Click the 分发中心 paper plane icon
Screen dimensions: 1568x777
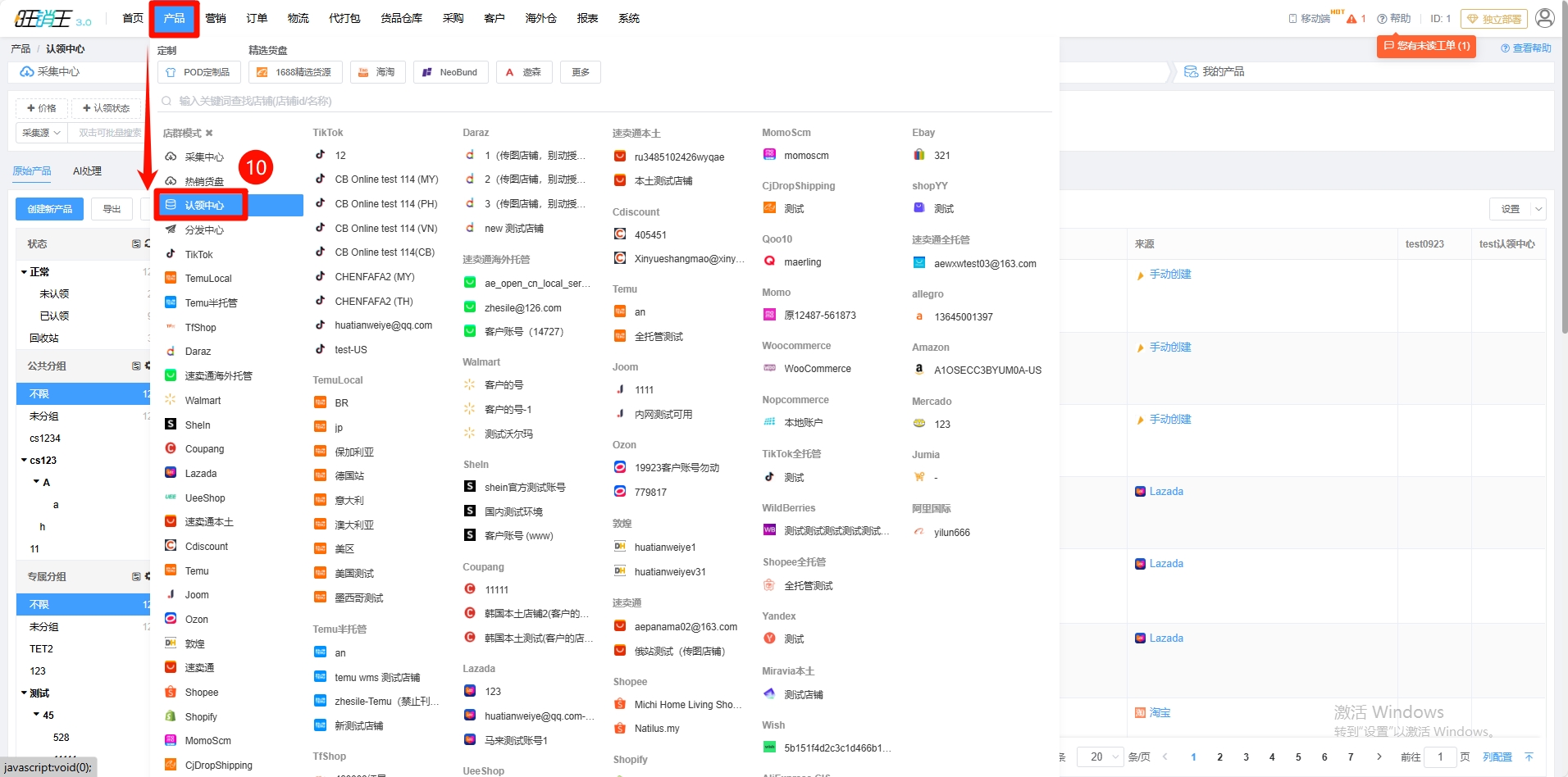coord(171,229)
